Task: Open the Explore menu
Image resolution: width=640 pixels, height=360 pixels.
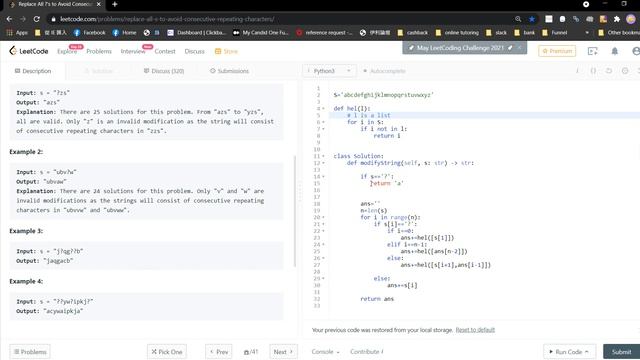Action: coord(67,51)
